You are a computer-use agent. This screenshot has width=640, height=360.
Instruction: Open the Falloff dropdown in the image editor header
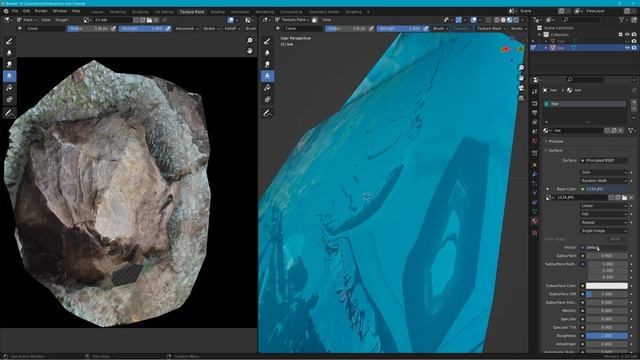click(x=232, y=29)
